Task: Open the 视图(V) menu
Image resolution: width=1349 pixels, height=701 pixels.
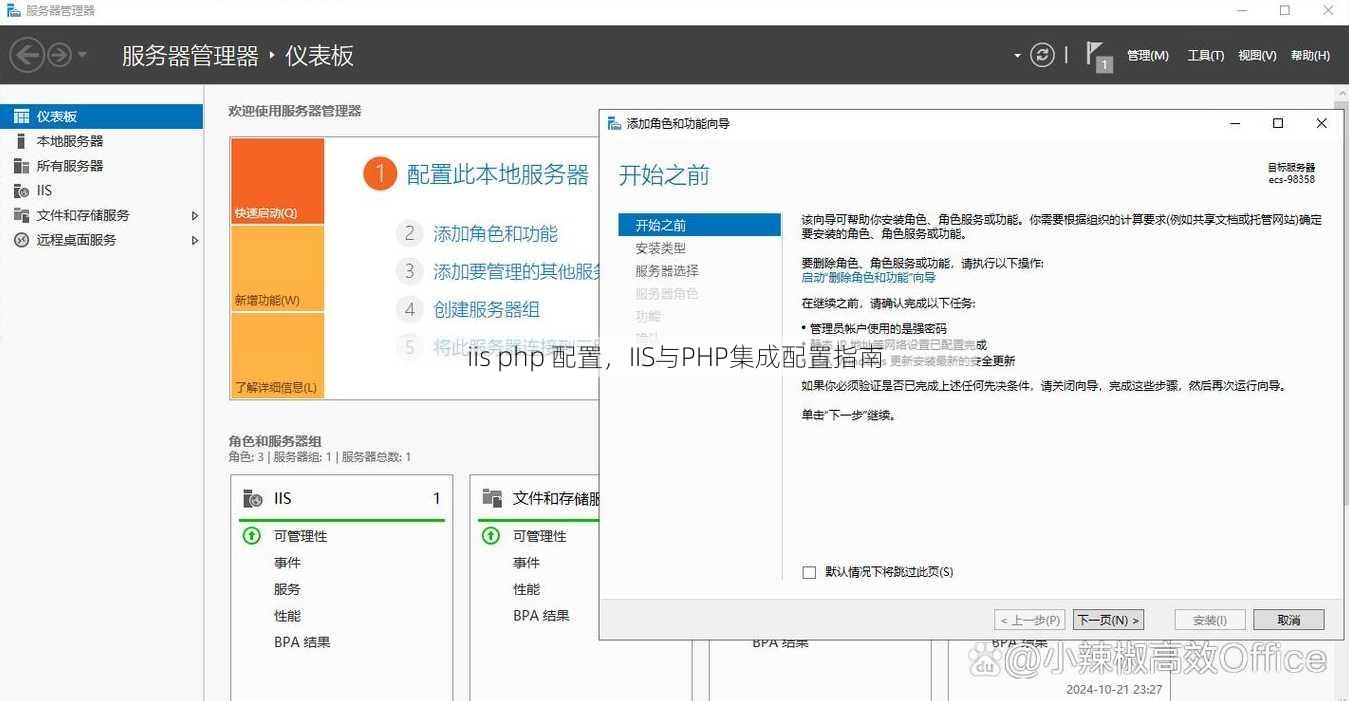Action: pyautogui.click(x=1257, y=56)
